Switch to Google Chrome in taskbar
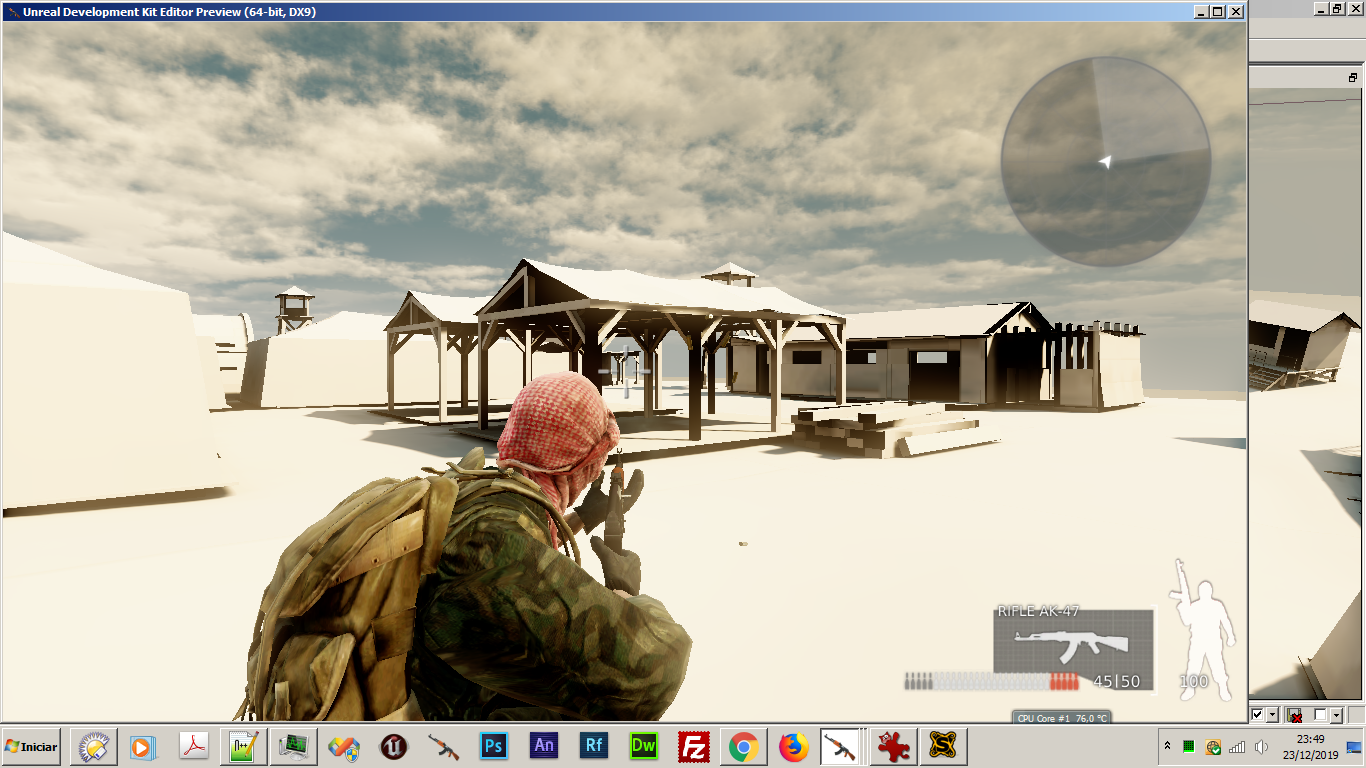Screen dimensions: 1366x768 pos(743,746)
